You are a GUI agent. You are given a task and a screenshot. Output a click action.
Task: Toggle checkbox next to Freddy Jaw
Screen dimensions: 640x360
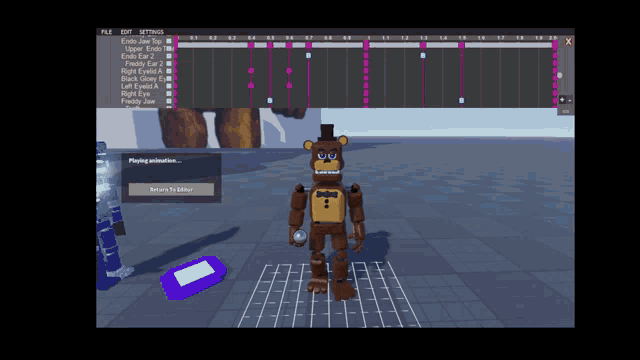[x=169, y=101]
